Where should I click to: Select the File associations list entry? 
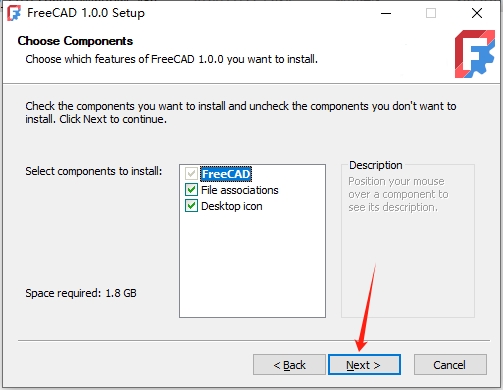click(x=240, y=190)
